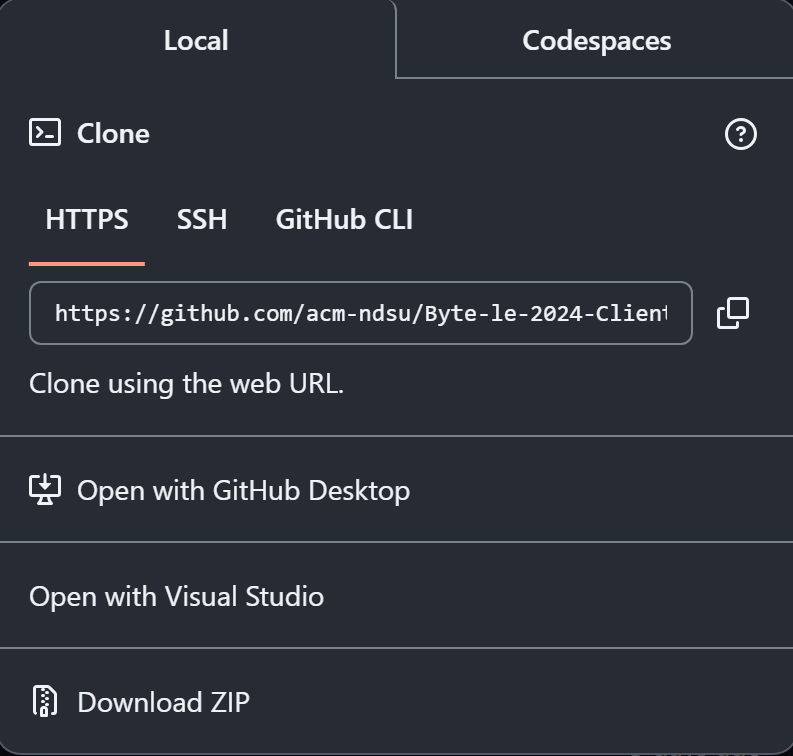Select the SSH clone method
Image resolution: width=793 pixels, height=756 pixels.
point(202,220)
